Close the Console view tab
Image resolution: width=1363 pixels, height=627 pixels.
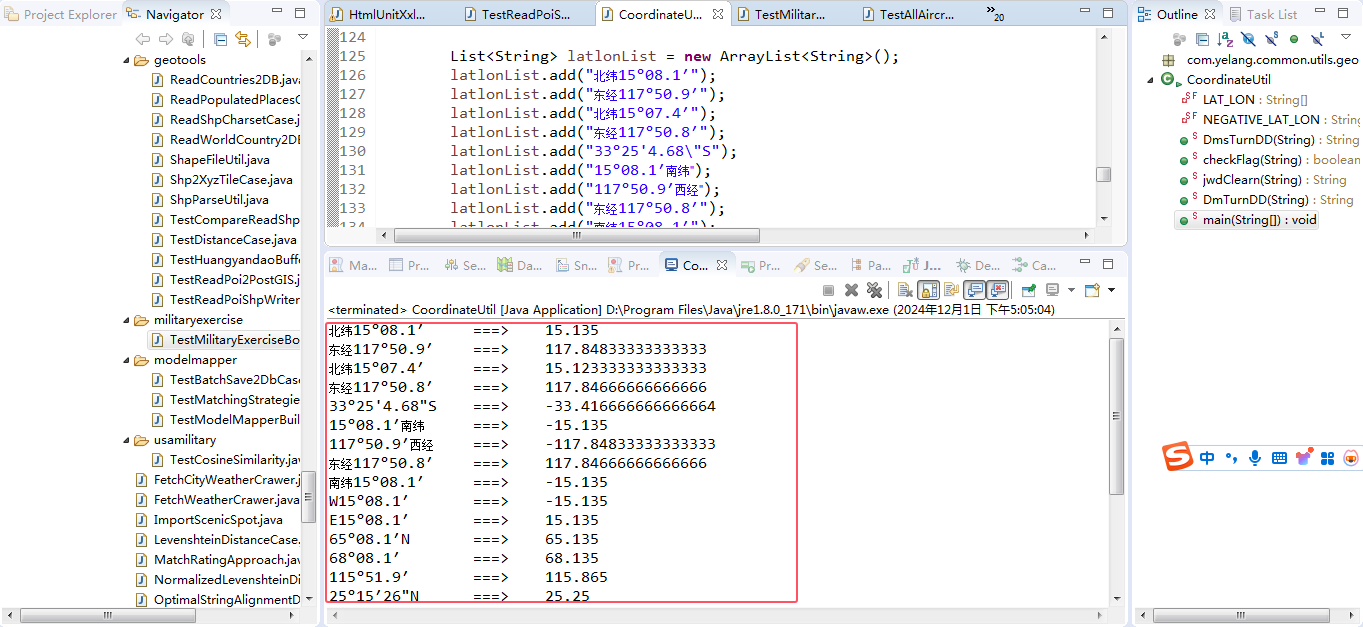click(x=721, y=265)
